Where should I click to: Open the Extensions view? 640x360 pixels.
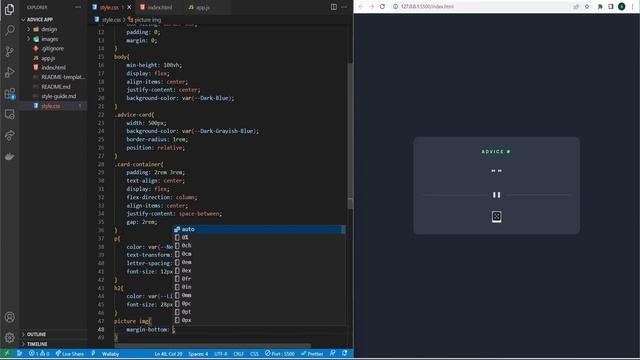[x=9, y=93]
